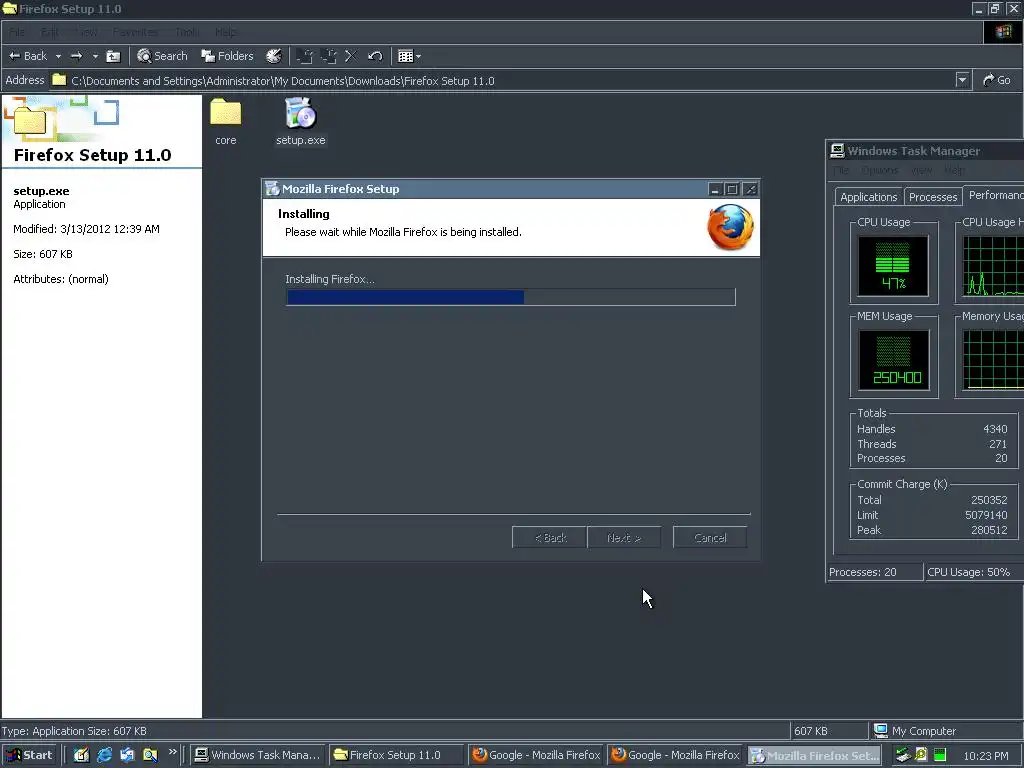
Task: Go up one folder level
Action: click(x=113, y=56)
